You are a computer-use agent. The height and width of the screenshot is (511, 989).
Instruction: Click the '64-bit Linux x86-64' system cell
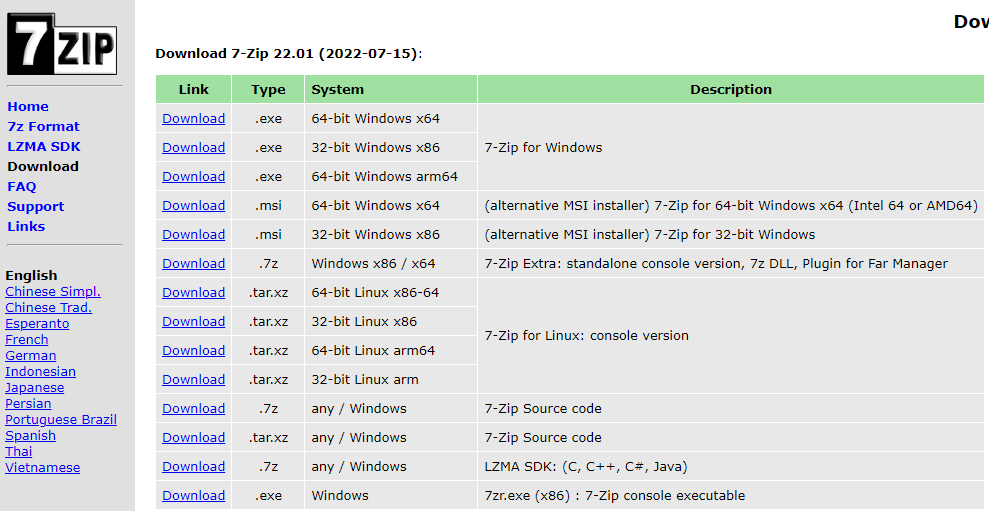(390, 293)
